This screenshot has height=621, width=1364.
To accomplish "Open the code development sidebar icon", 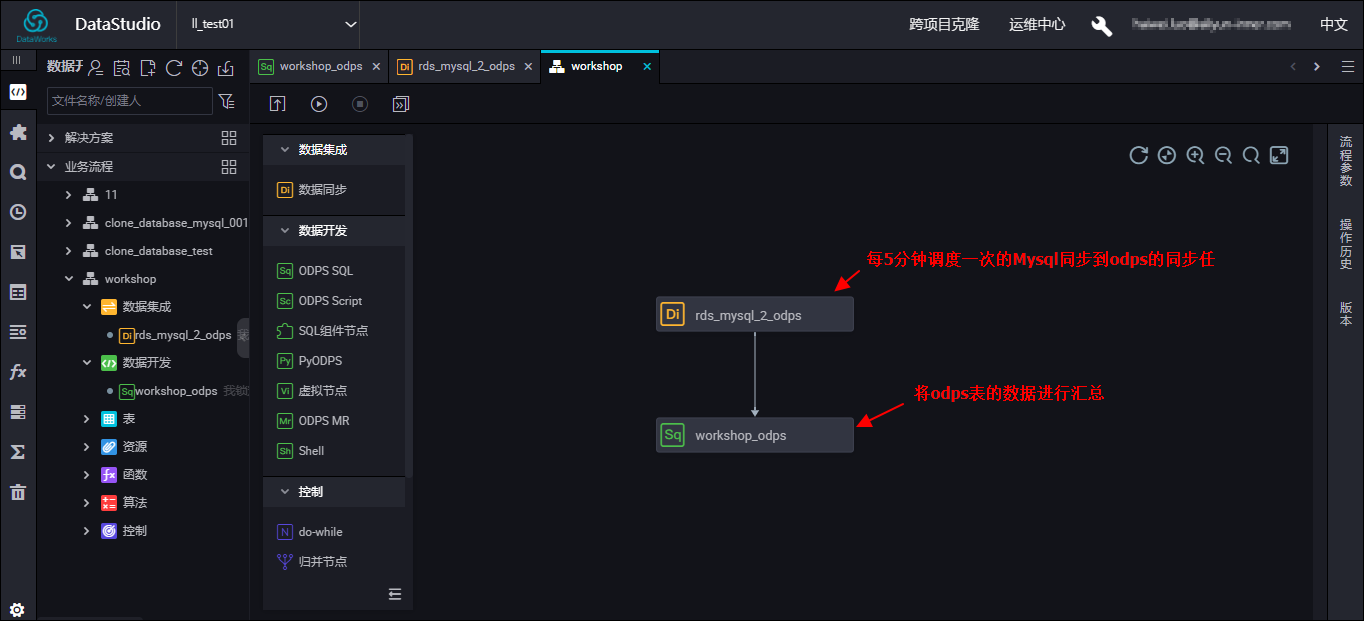I will click(18, 92).
